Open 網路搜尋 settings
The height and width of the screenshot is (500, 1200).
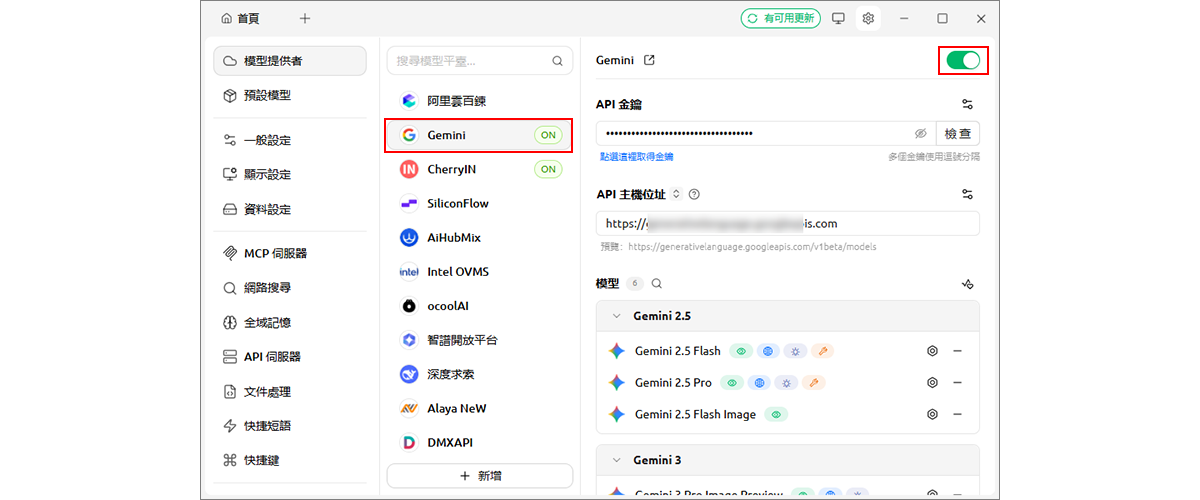pyautogui.click(x=290, y=288)
